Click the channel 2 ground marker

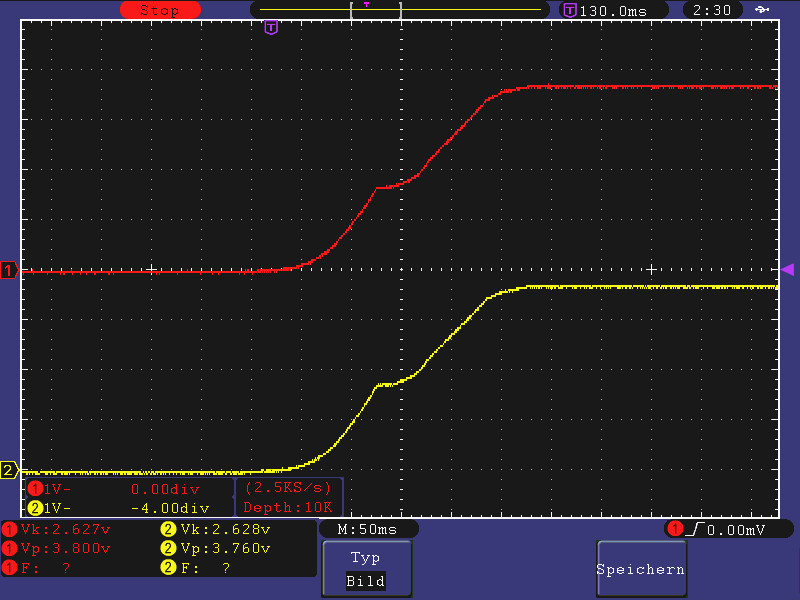tap(10, 470)
